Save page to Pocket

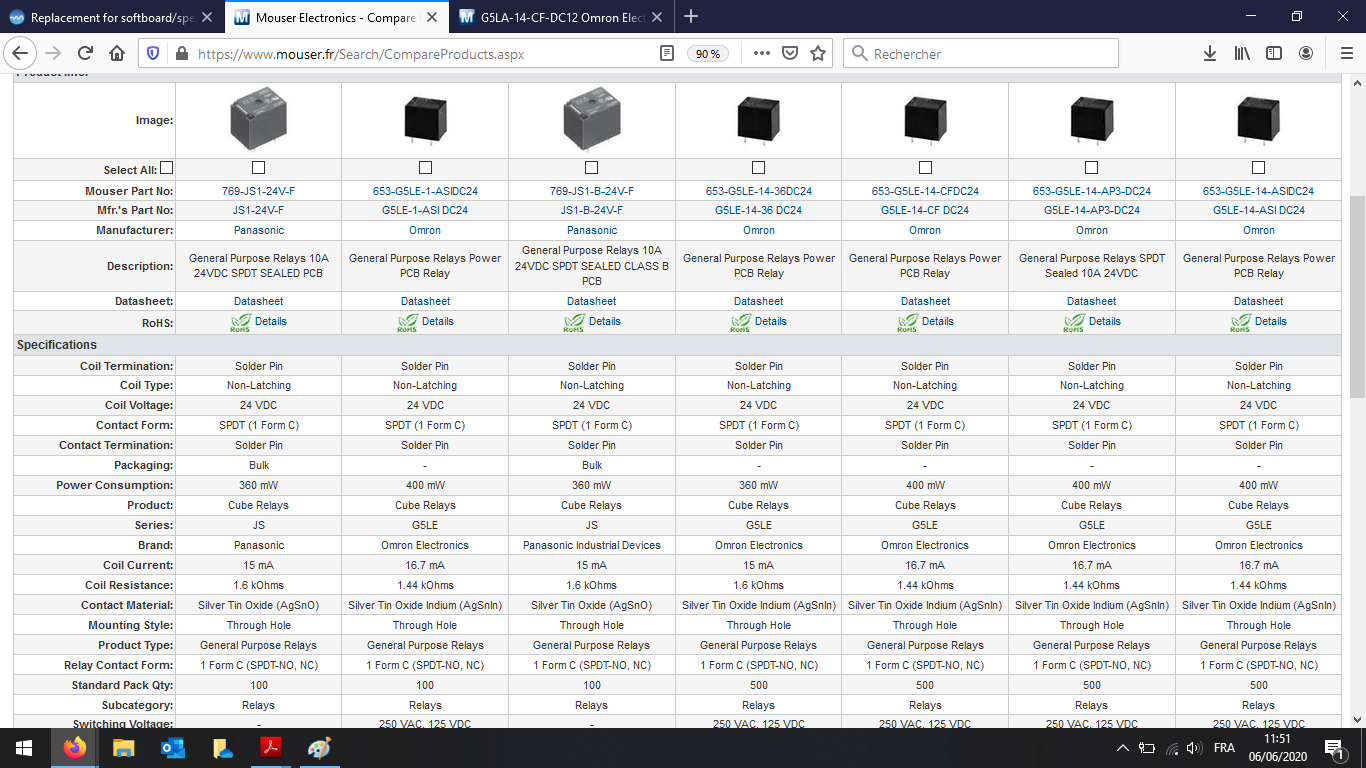(x=789, y=54)
